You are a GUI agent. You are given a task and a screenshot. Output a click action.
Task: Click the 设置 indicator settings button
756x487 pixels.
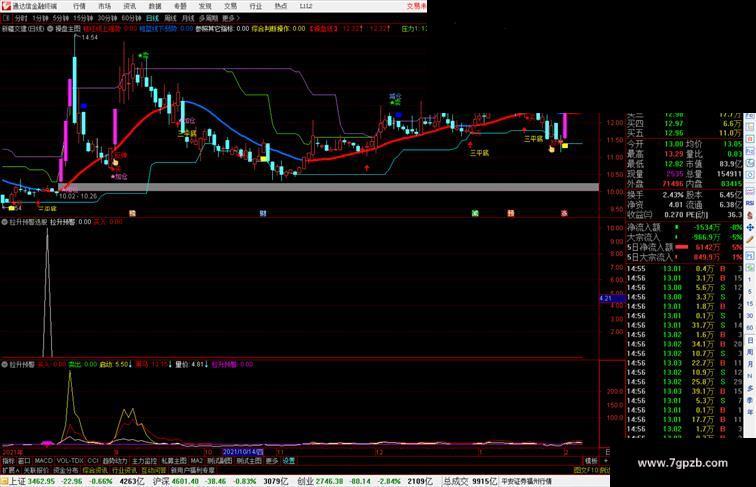coord(288,461)
